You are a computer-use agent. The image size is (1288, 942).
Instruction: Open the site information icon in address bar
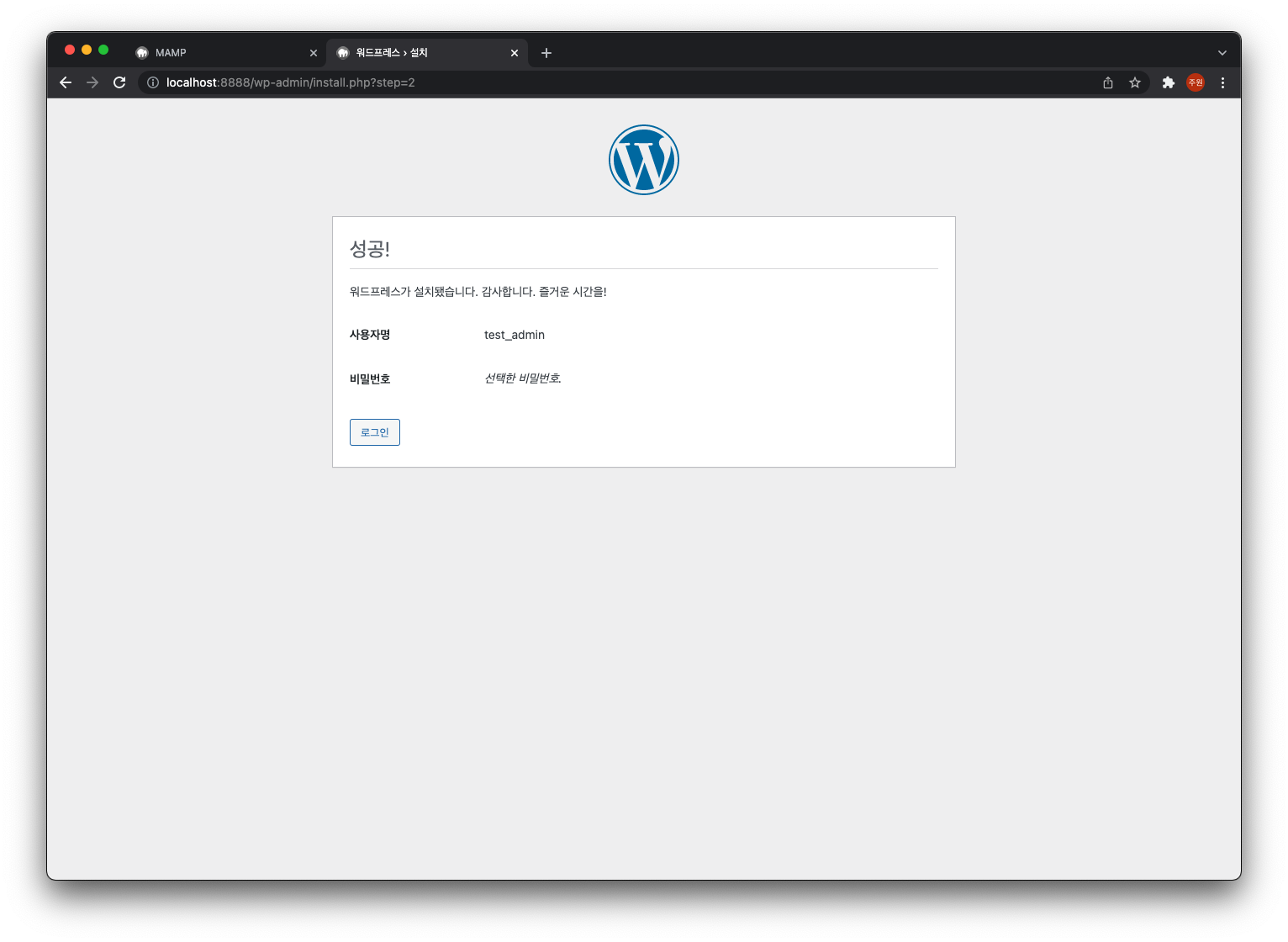coord(153,82)
